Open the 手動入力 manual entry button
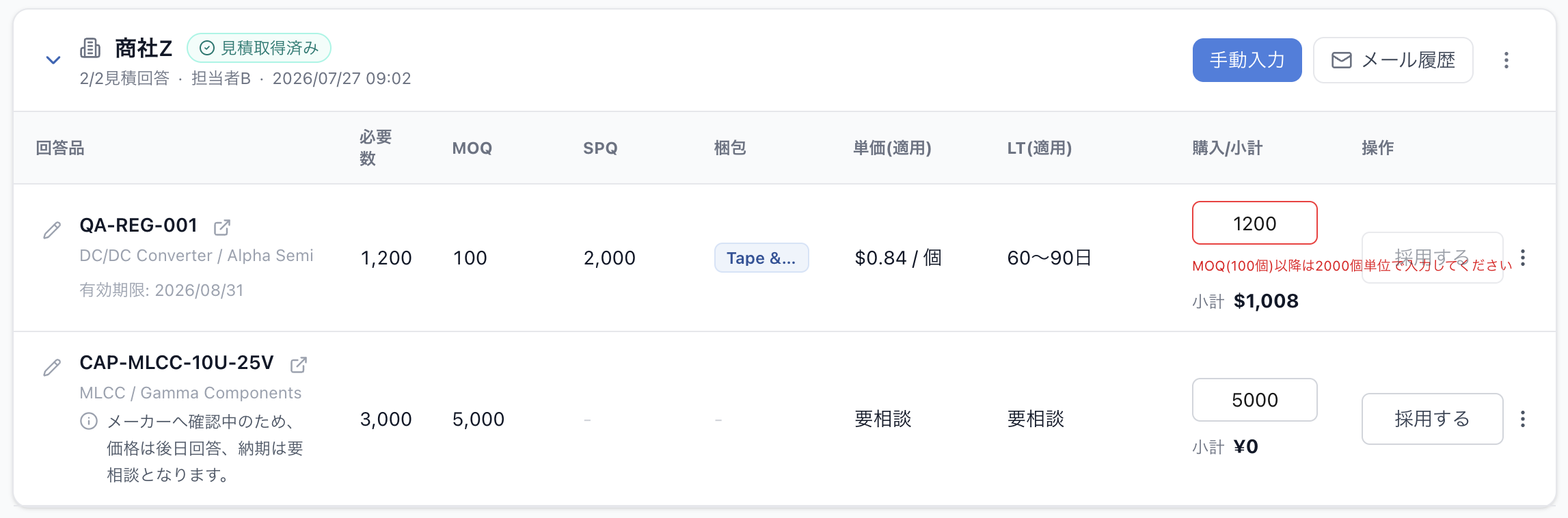The image size is (1568, 518). pos(1247,60)
